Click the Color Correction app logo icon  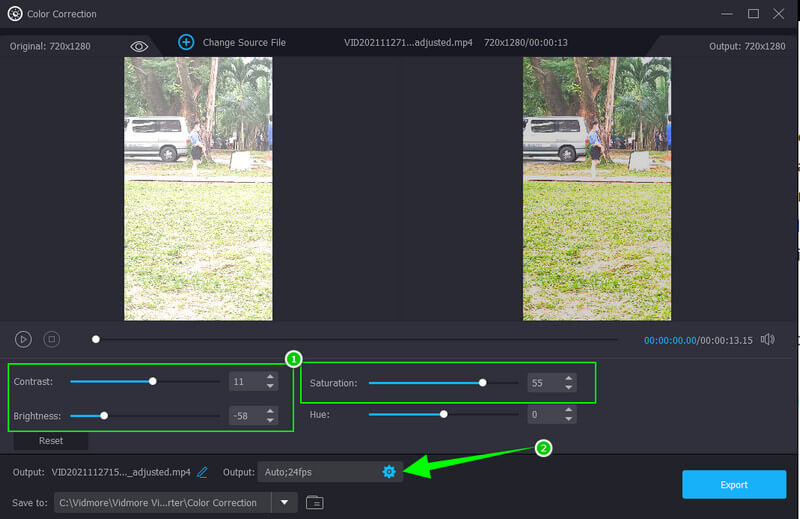tap(14, 14)
